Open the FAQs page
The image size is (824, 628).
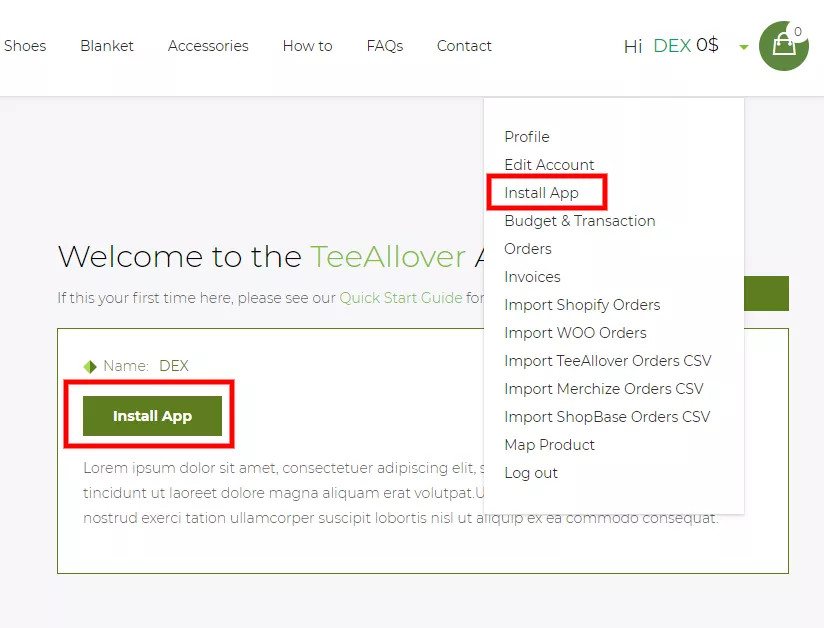coord(385,46)
